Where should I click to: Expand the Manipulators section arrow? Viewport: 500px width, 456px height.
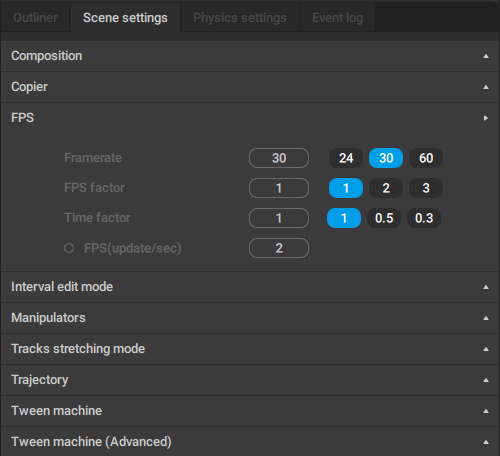pyautogui.click(x=486, y=318)
